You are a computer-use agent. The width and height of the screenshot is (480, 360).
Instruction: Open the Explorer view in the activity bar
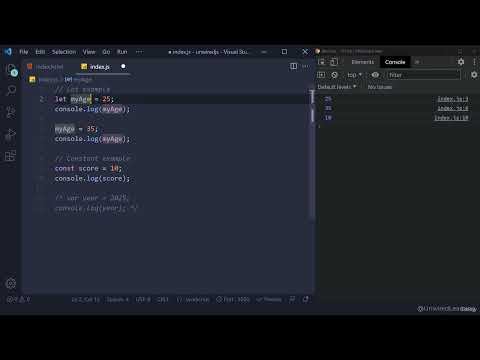click(x=11, y=70)
